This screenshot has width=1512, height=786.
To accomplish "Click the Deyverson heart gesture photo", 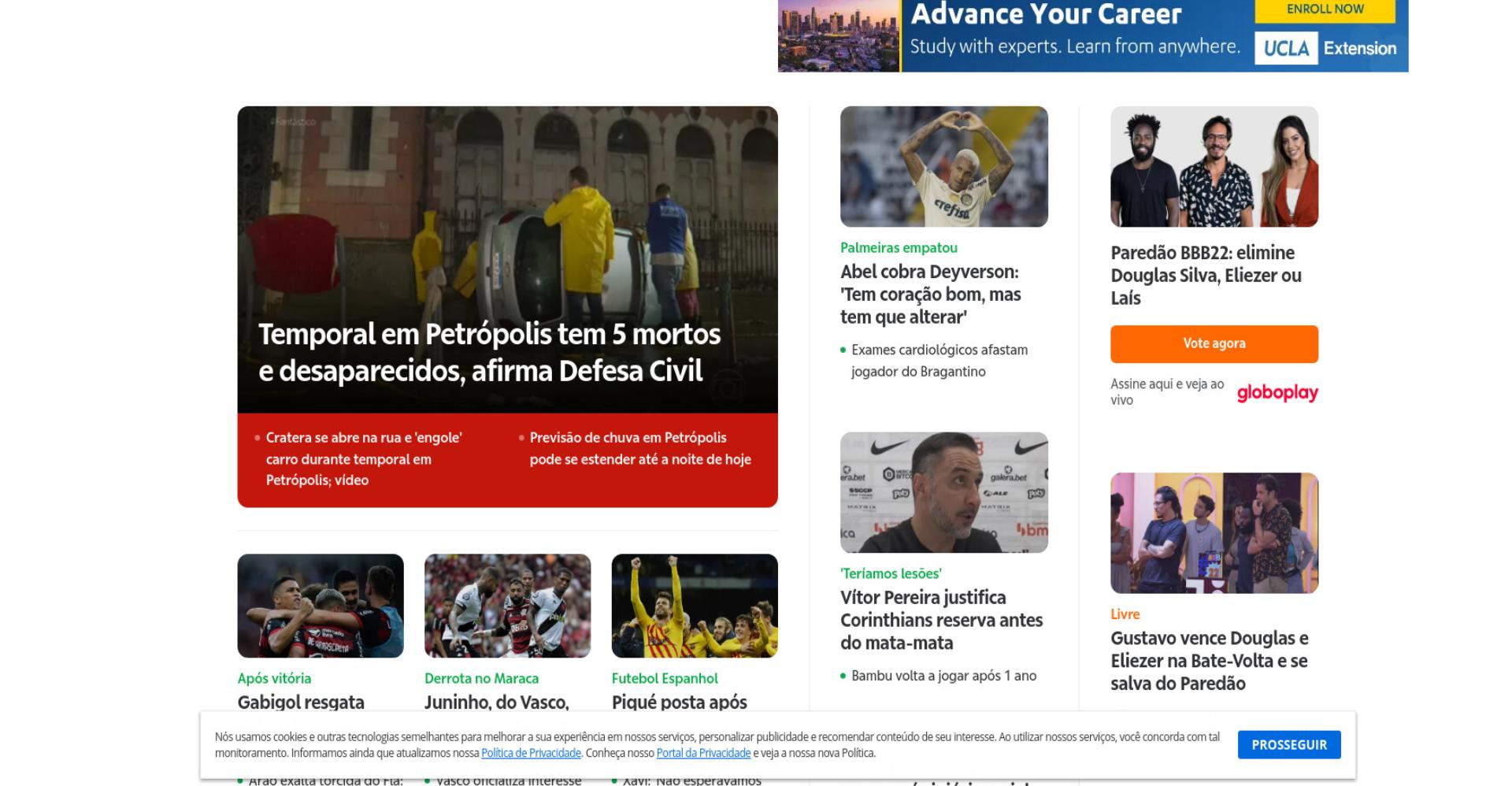I will [943, 166].
